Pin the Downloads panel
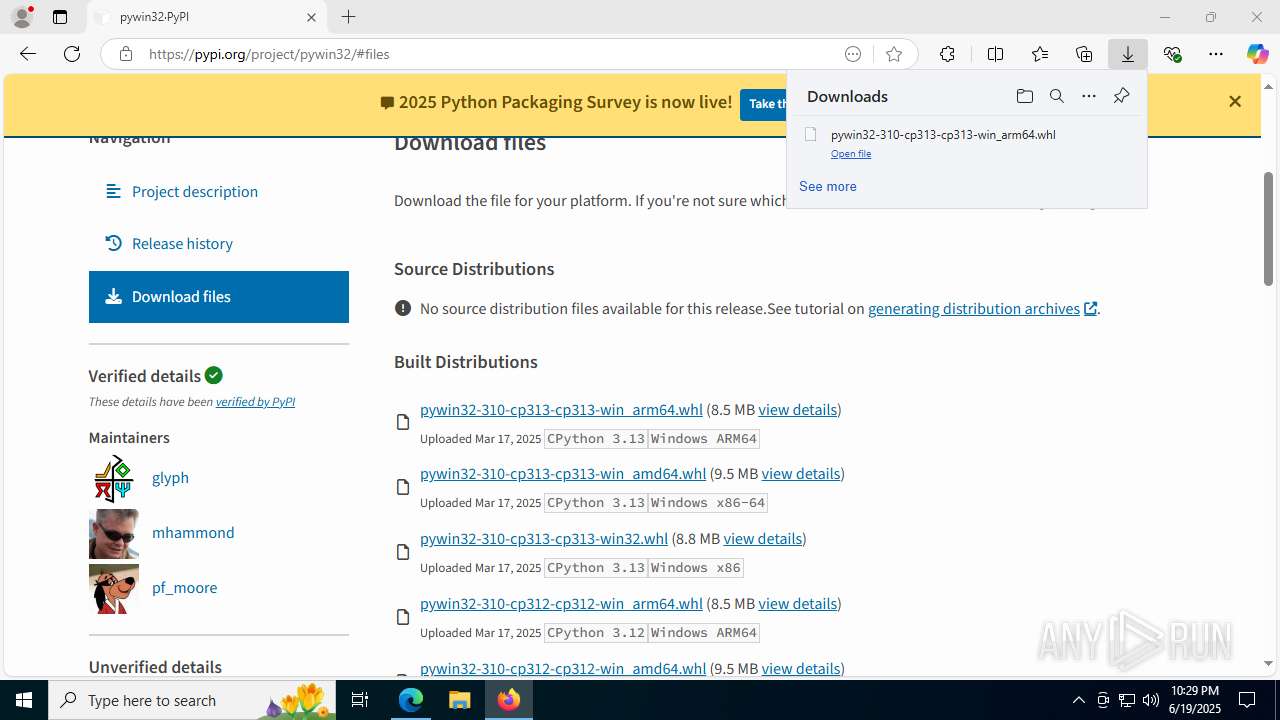The height and width of the screenshot is (720, 1280). click(1121, 96)
